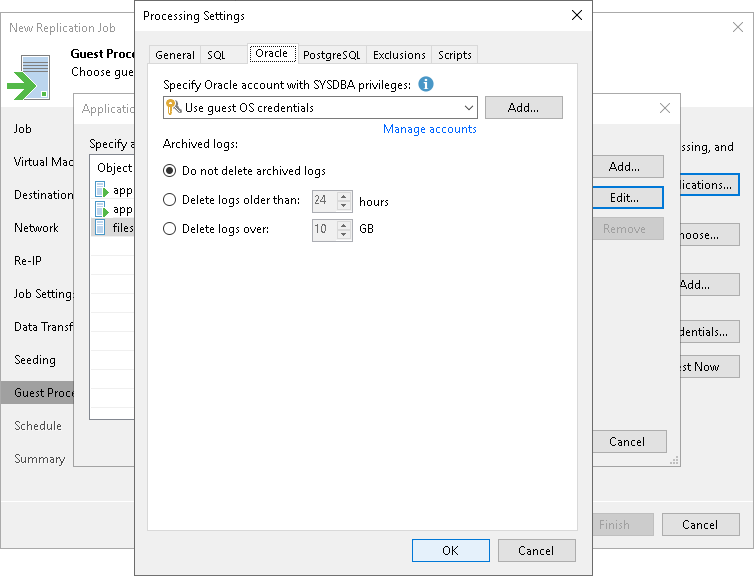Select the Guest Processing wizard step

coord(38,393)
